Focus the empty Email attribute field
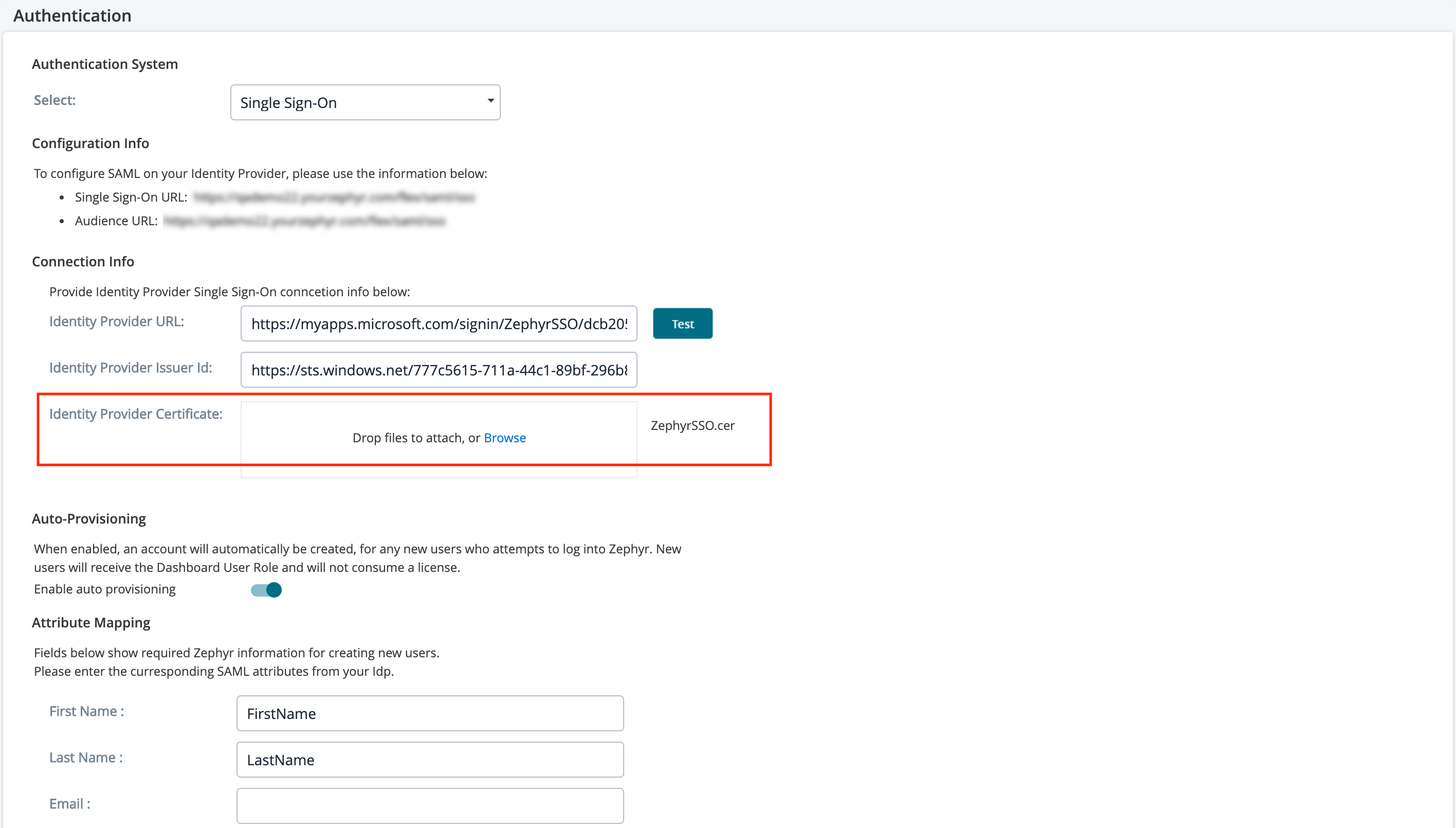This screenshot has width=1456, height=828. [x=429, y=805]
